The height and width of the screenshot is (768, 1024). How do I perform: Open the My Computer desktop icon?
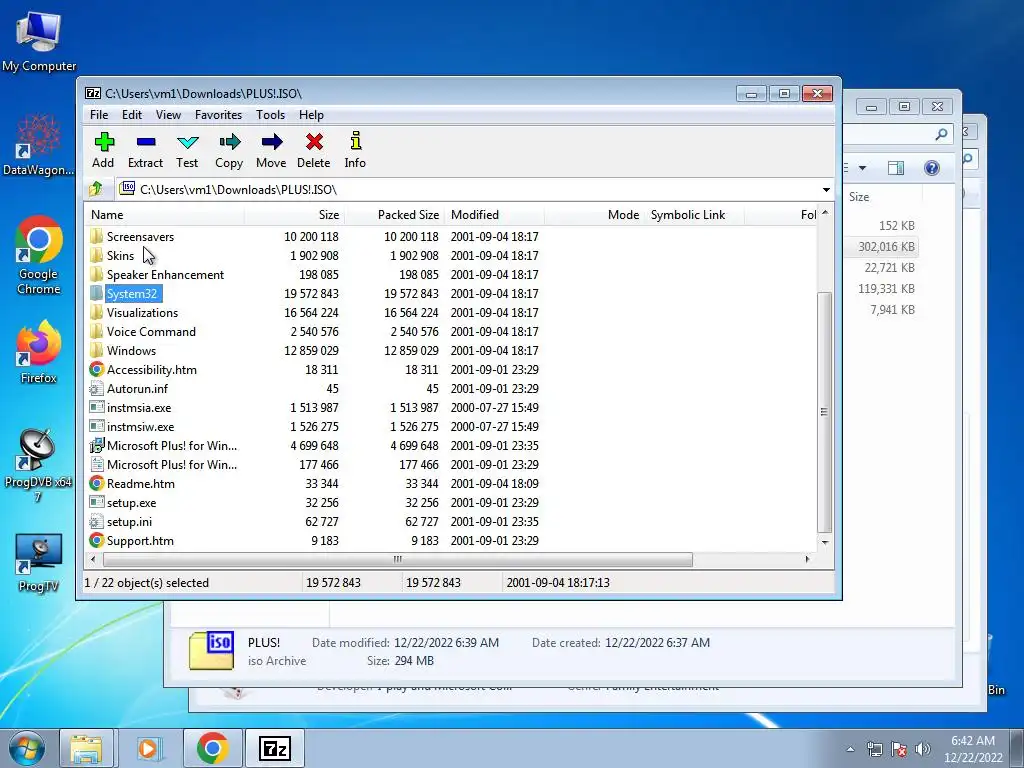click(39, 41)
